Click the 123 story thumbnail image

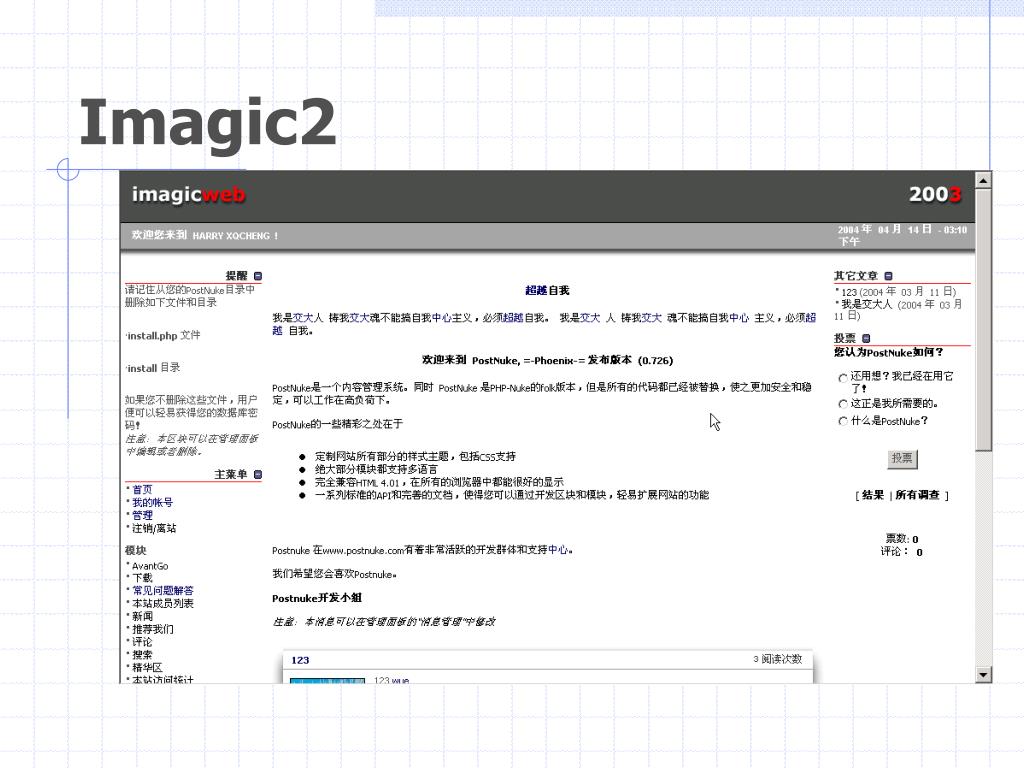327,680
